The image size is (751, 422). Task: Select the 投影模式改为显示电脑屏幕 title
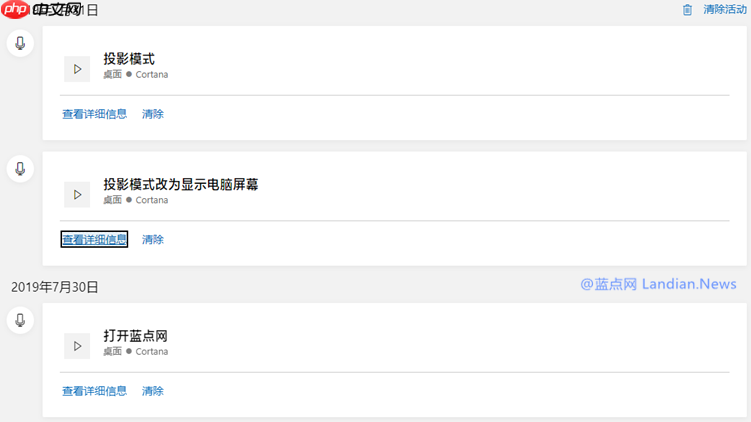coord(181,184)
